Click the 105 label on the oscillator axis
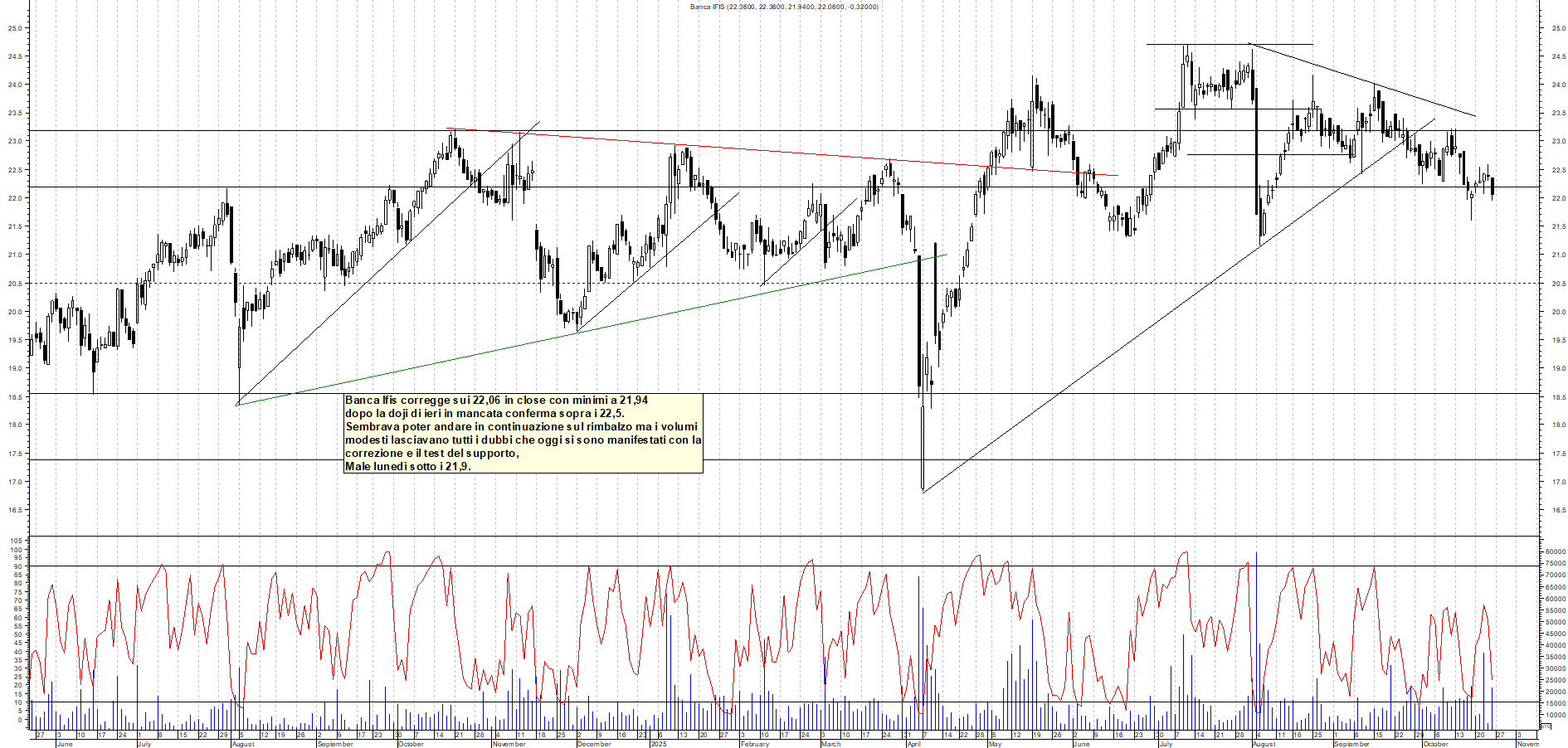 (x=17, y=541)
